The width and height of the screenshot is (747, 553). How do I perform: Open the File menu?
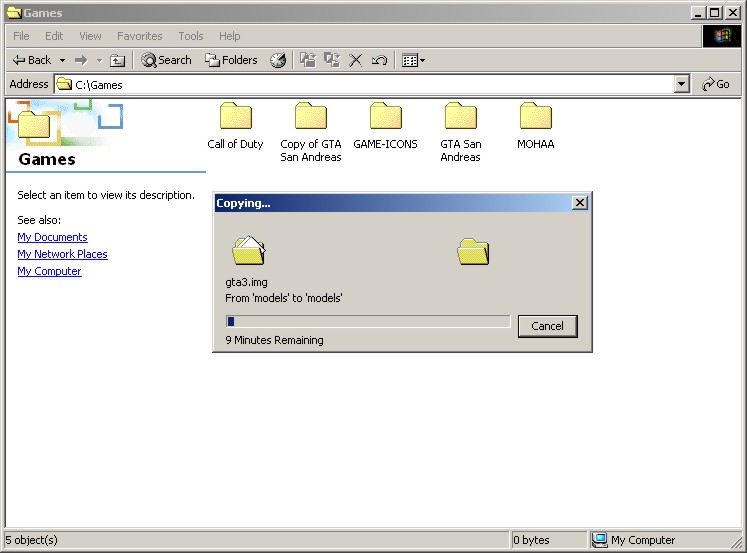point(21,36)
